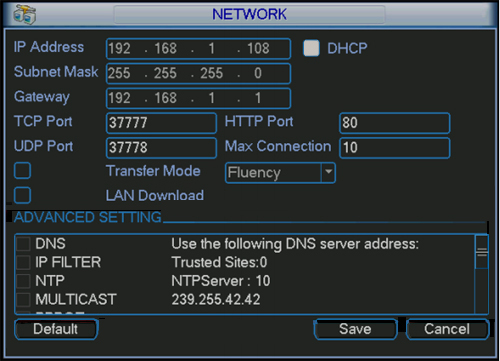Click the Cancel button
Viewport: 500px width, 361px height.
coord(447,329)
